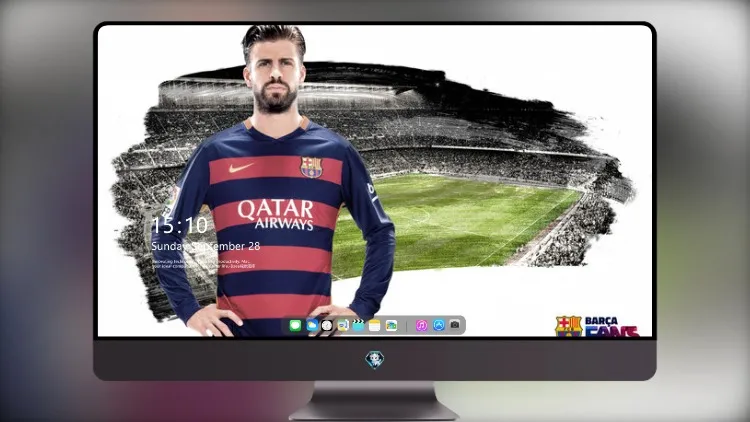750x422 pixels.
Task: Open the yellow Notes app in dock
Action: [x=375, y=326]
